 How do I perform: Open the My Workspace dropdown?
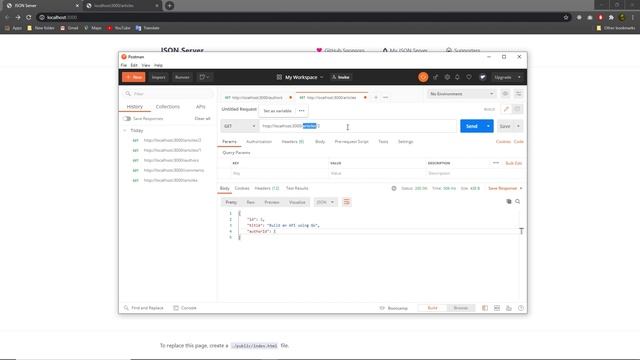322,77
